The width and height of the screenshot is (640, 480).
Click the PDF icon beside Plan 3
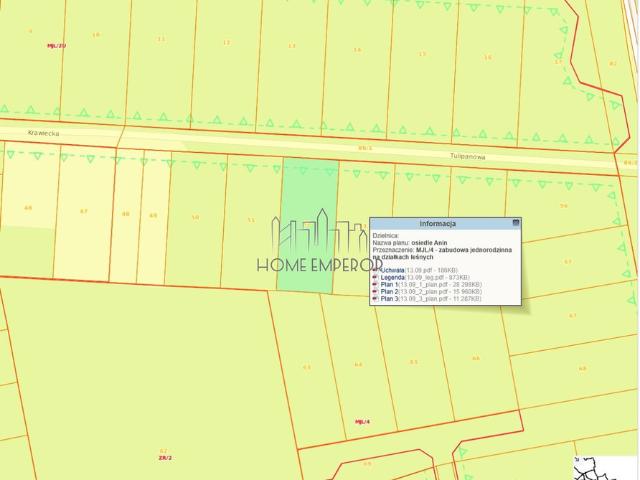(x=375, y=298)
